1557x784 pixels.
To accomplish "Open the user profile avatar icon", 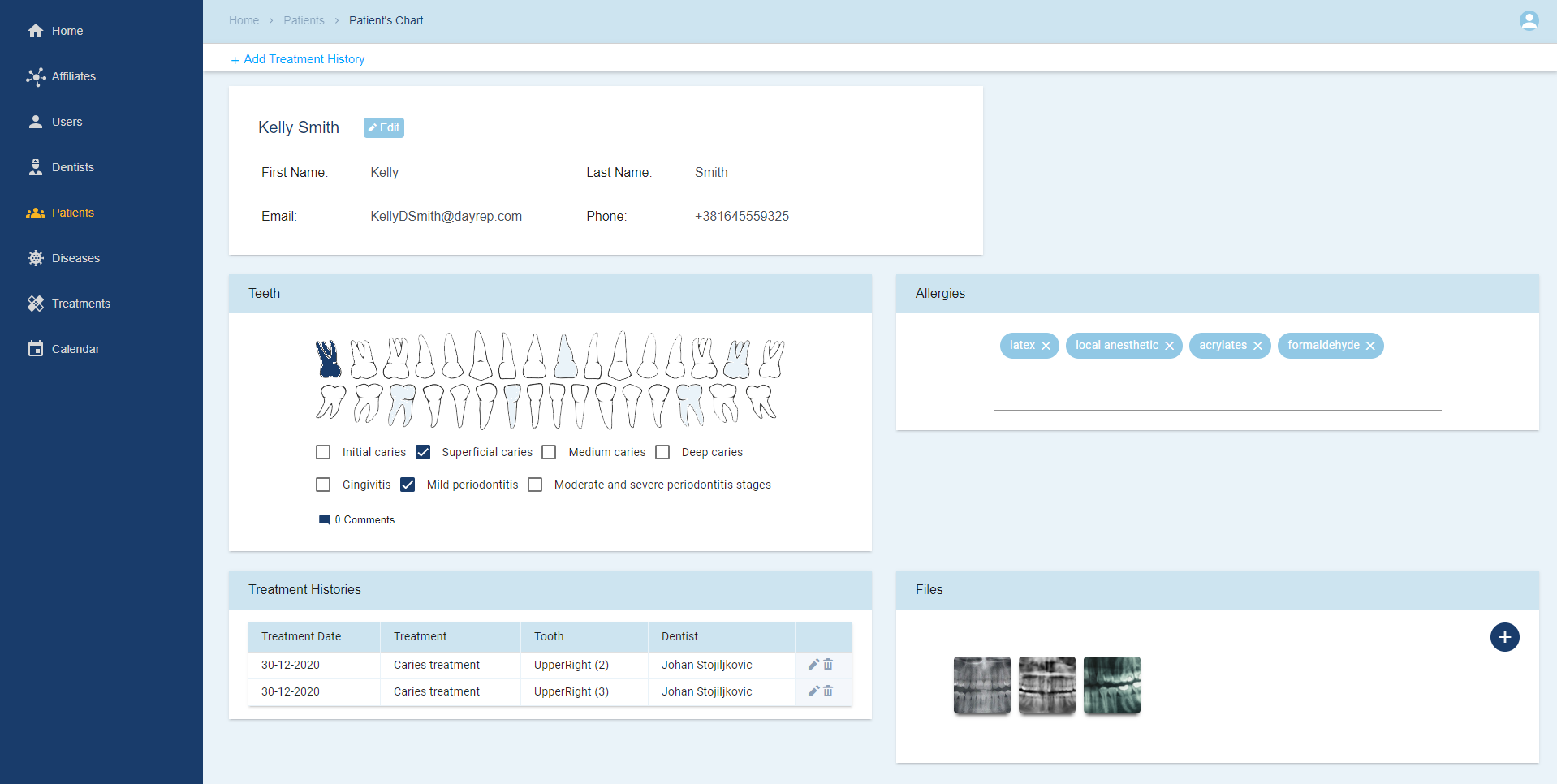I will point(1529,20).
